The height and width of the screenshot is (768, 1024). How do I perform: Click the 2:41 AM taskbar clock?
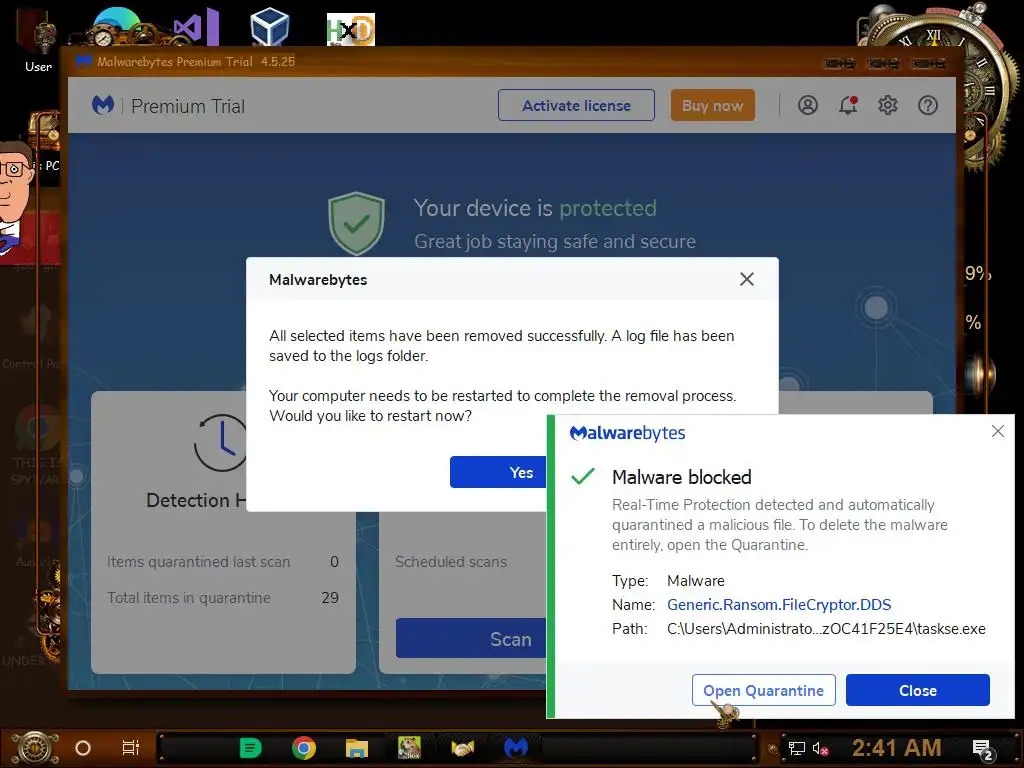[896, 748]
